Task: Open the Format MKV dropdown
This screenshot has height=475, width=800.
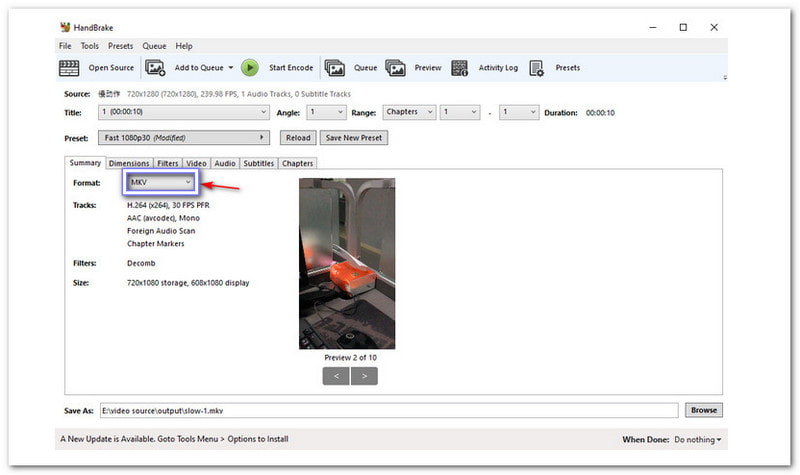Action: tap(161, 183)
